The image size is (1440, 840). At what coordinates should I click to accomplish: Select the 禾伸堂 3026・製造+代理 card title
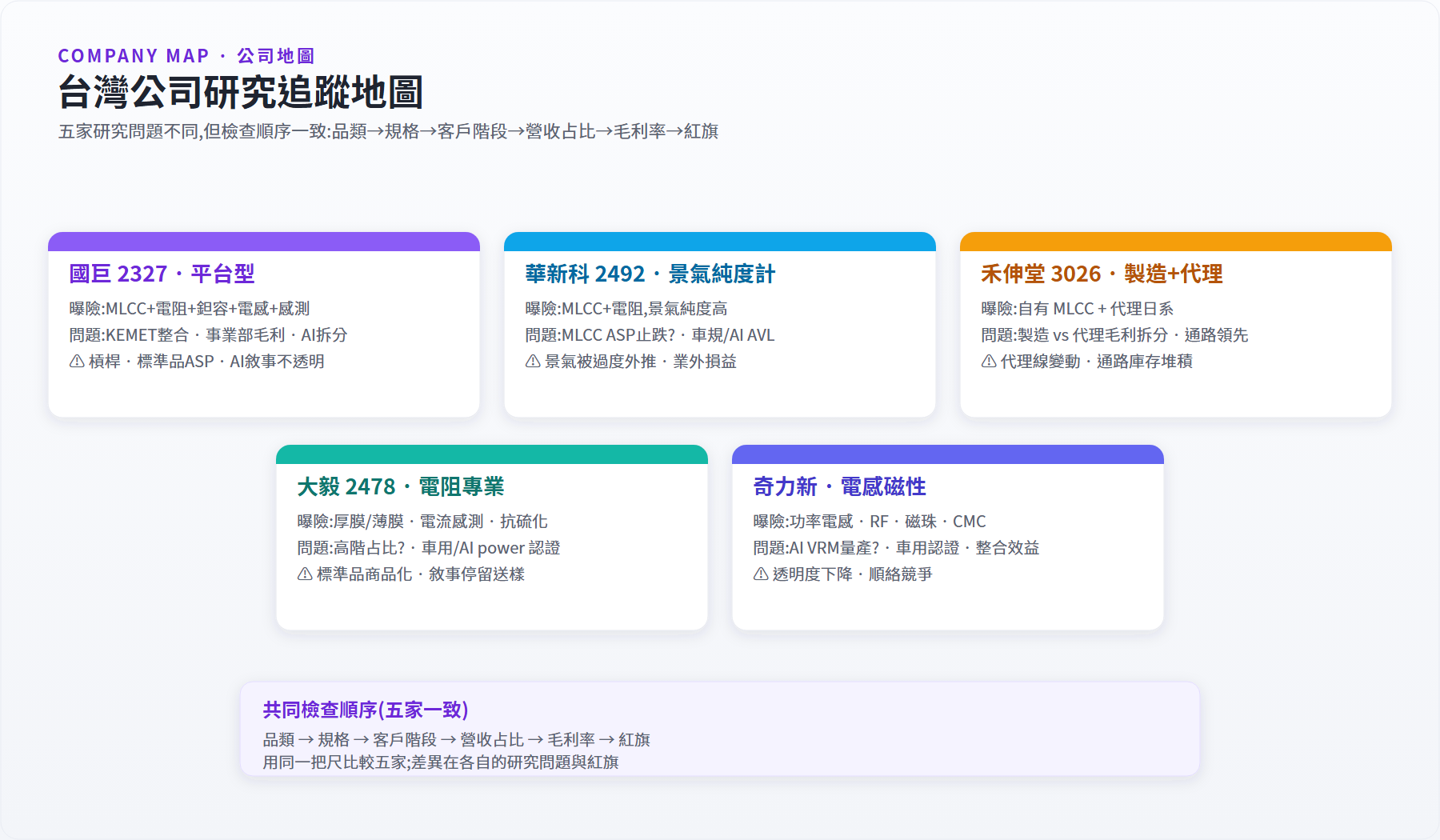pyautogui.click(x=1102, y=274)
